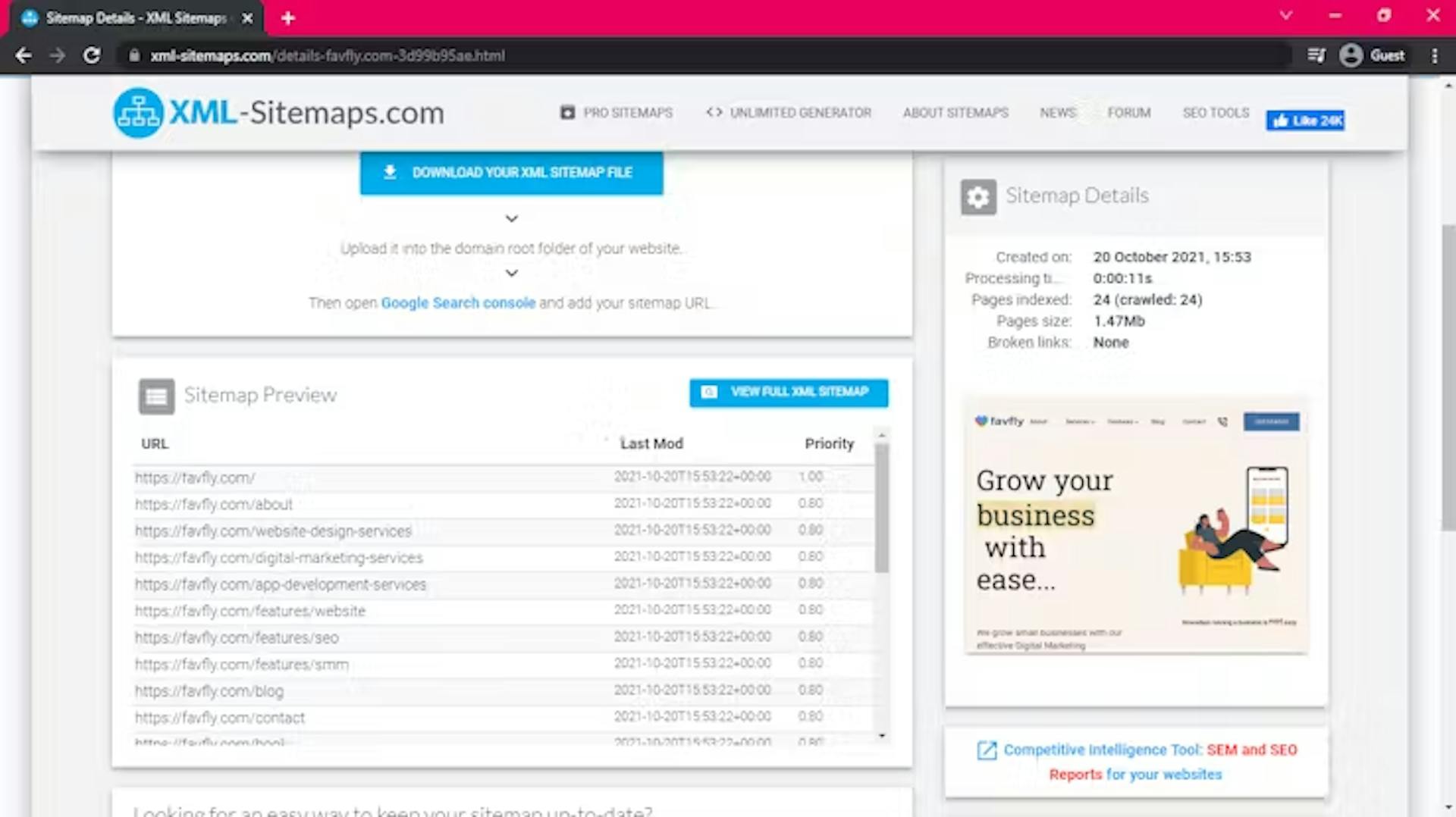The height and width of the screenshot is (817, 1456).
Task: Click the XML-Sitemaps.com logo icon
Action: tap(138, 113)
